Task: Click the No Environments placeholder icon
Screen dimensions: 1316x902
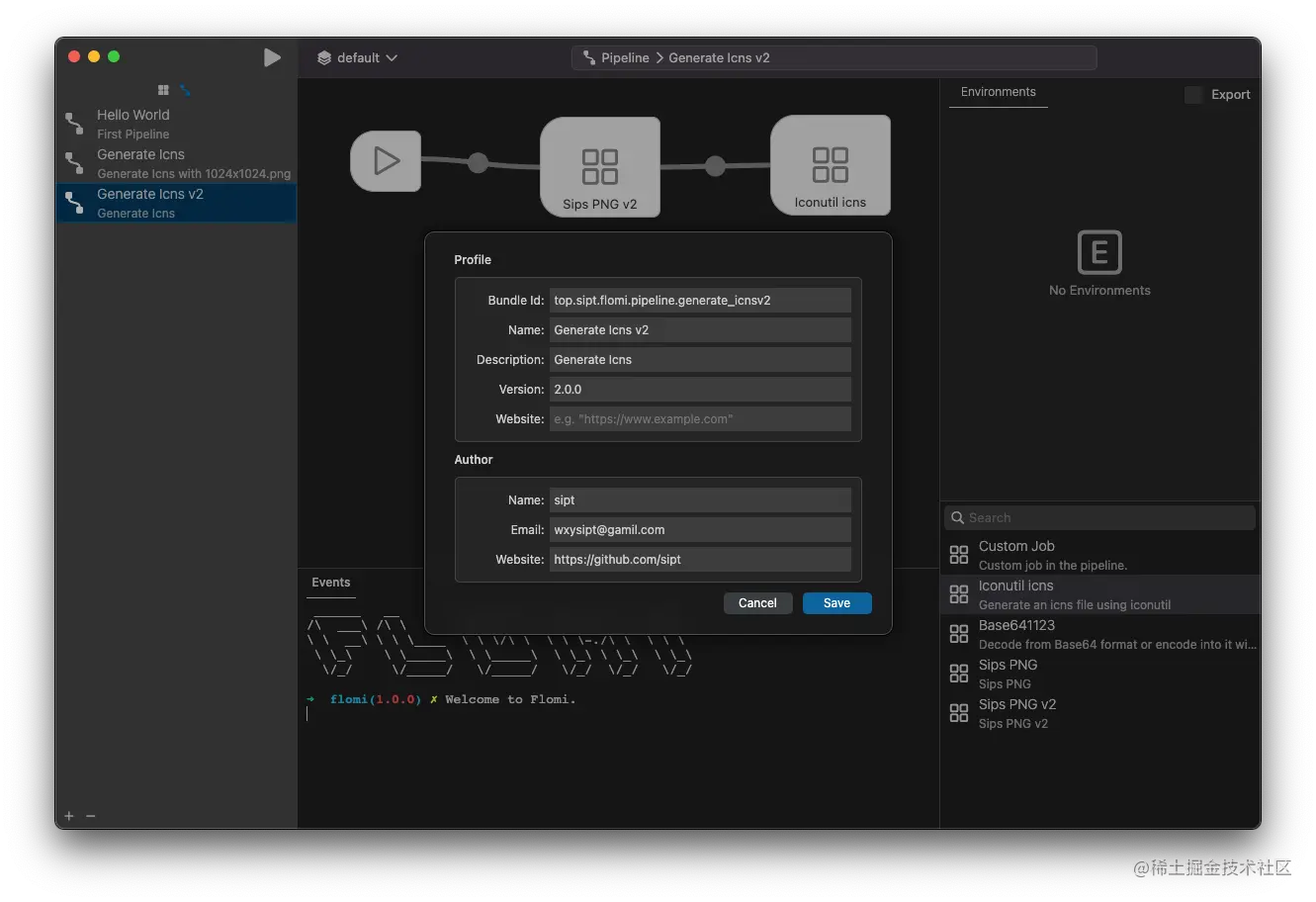Action: pyautogui.click(x=1099, y=252)
